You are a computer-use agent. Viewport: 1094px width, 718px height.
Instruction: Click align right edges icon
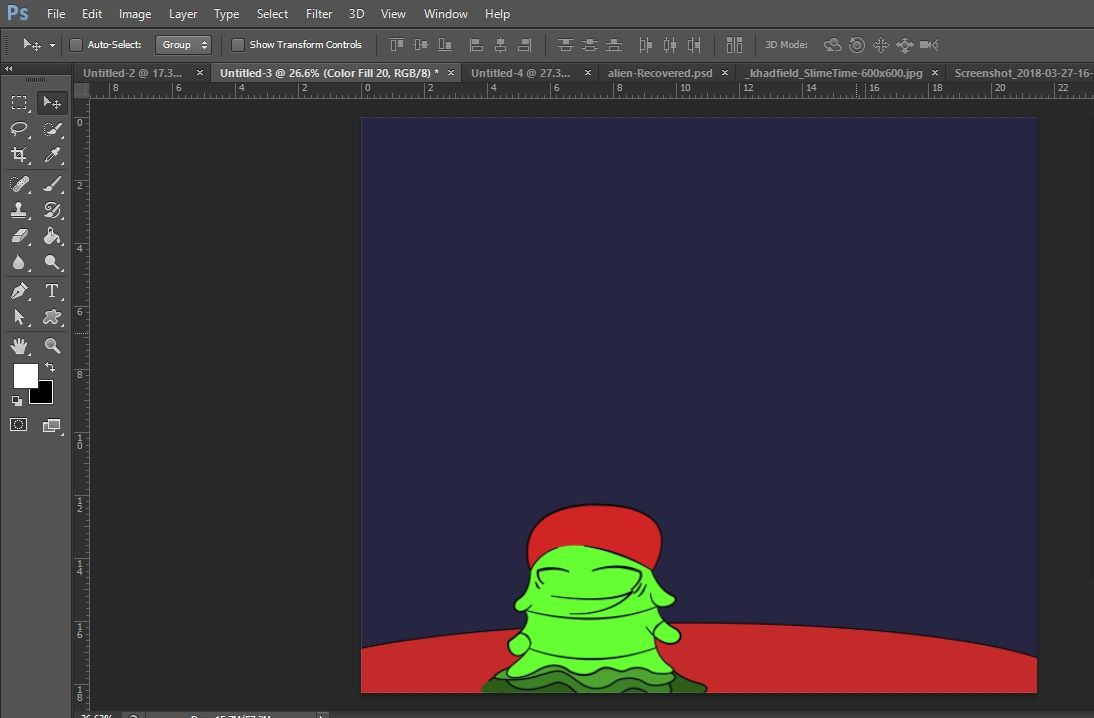[525, 45]
